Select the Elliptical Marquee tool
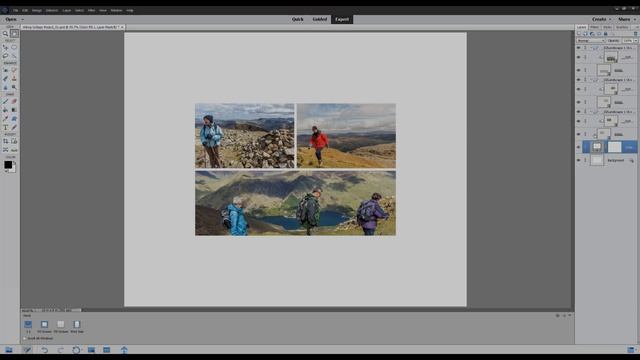Image resolution: width=640 pixels, height=360 pixels. 14,47
